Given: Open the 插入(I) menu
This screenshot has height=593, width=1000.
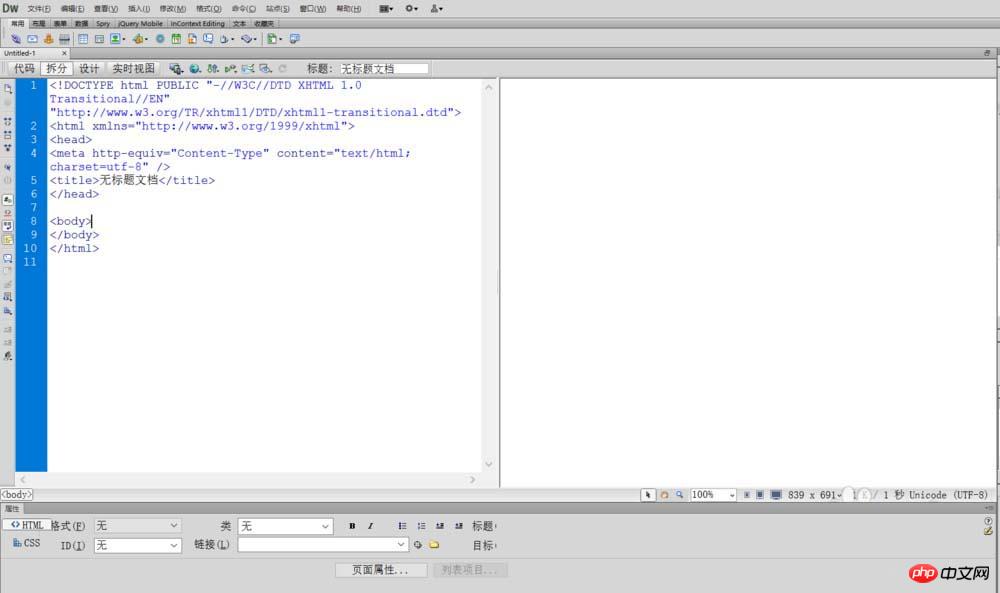Looking at the screenshot, I should coord(138,8).
